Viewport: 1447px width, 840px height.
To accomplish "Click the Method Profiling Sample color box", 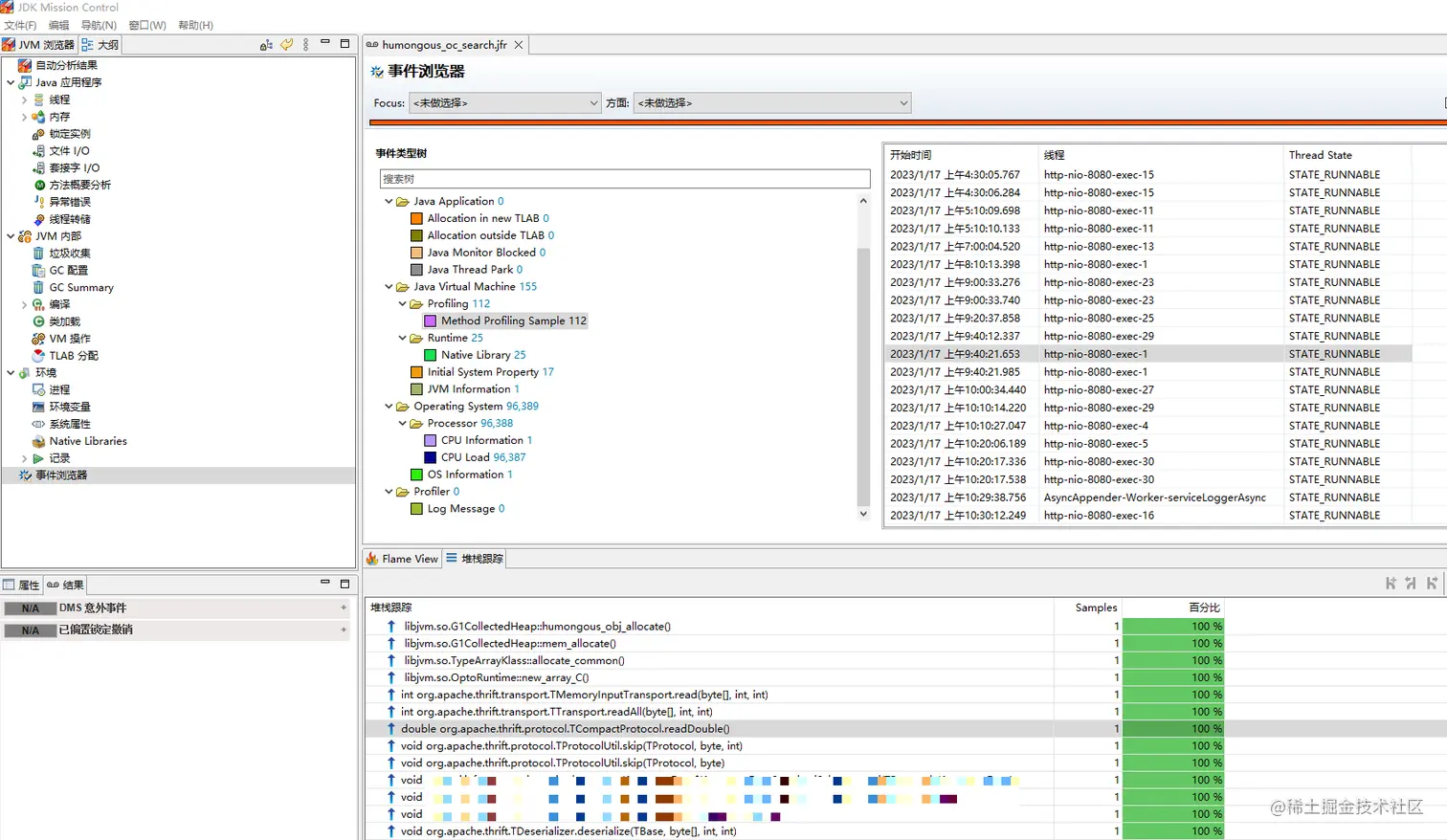I will tap(431, 321).
